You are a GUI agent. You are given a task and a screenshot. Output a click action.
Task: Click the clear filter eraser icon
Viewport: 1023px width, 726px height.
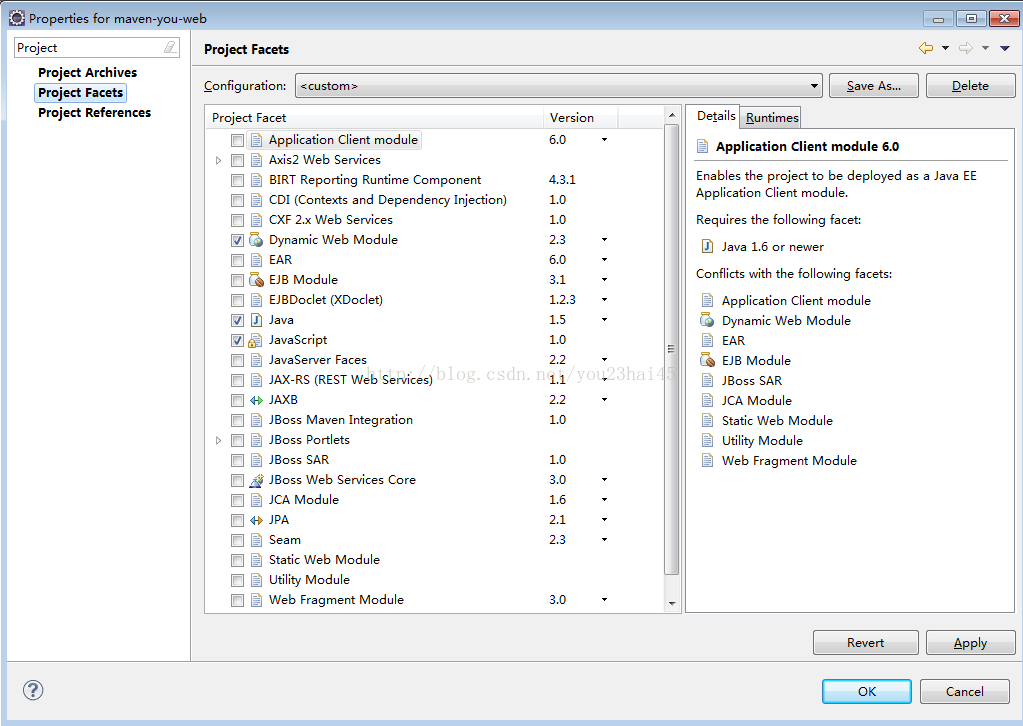pyautogui.click(x=170, y=47)
